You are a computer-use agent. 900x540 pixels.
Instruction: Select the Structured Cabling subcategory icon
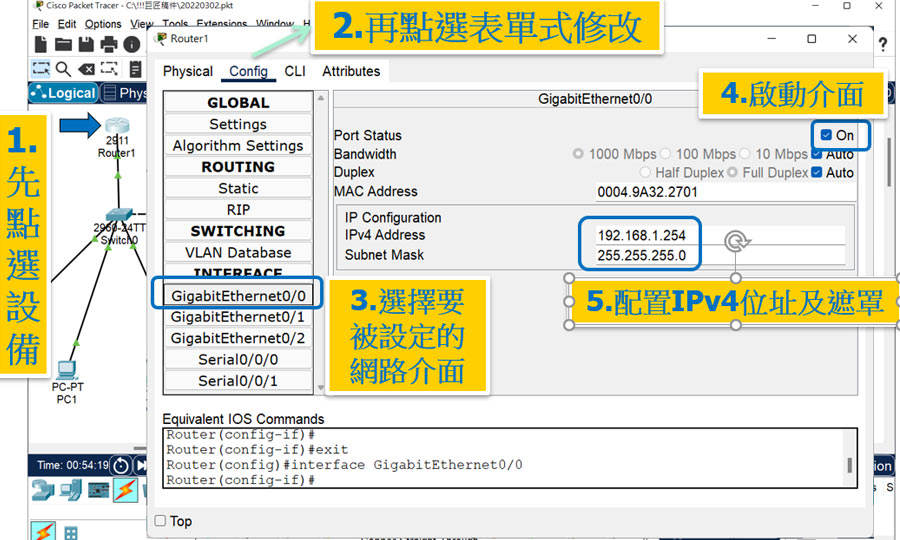click(71, 533)
